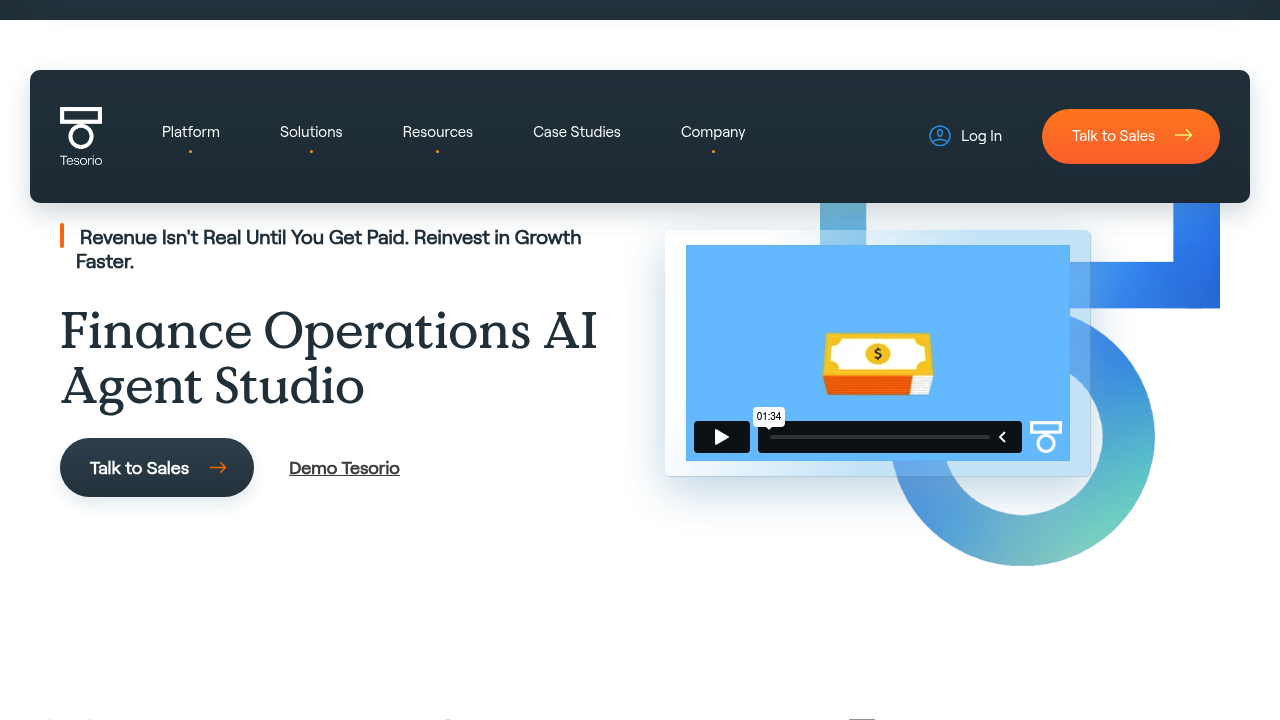1280x720 pixels.
Task: Play the Tesorio intro video
Action: [722, 437]
